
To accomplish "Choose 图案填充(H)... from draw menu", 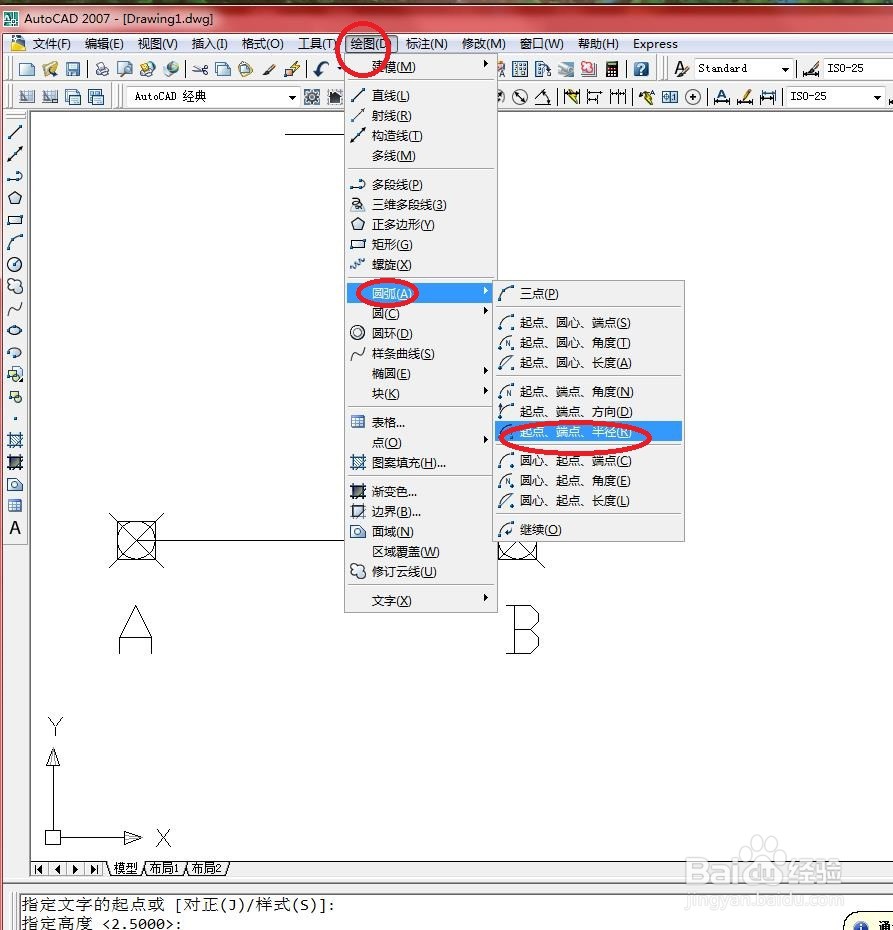I will point(420,463).
